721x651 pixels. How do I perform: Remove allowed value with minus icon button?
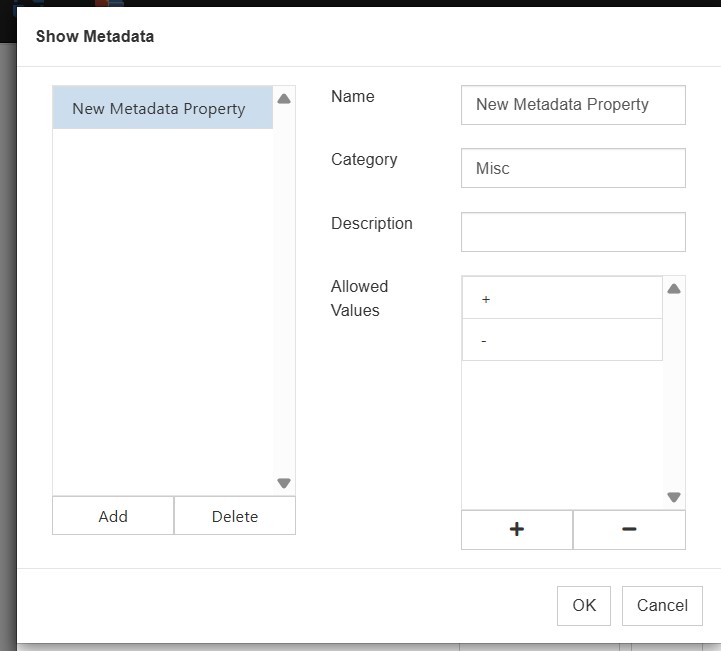click(629, 530)
